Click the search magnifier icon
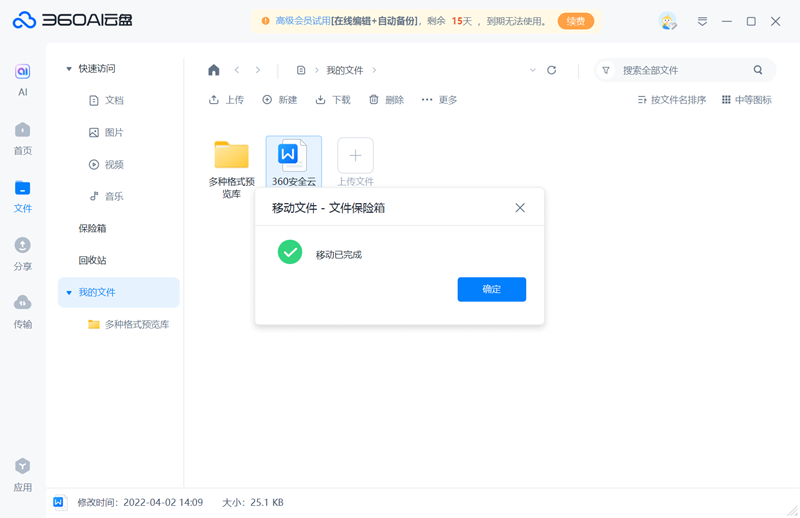The width and height of the screenshot is (800, 518). [758, 70]
